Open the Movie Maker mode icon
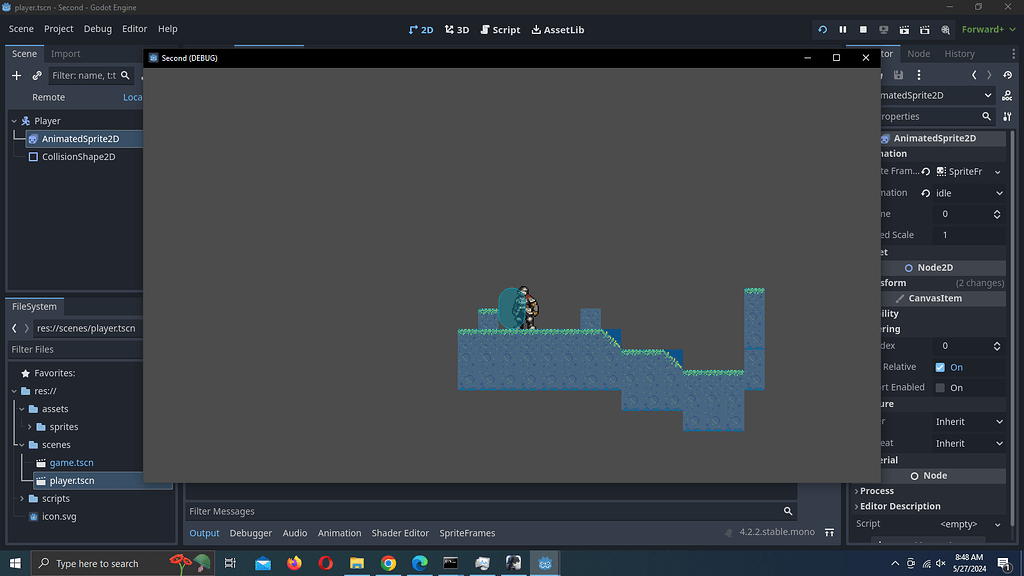The width and height of the screenshot is (1024, 576). point(945,29)
